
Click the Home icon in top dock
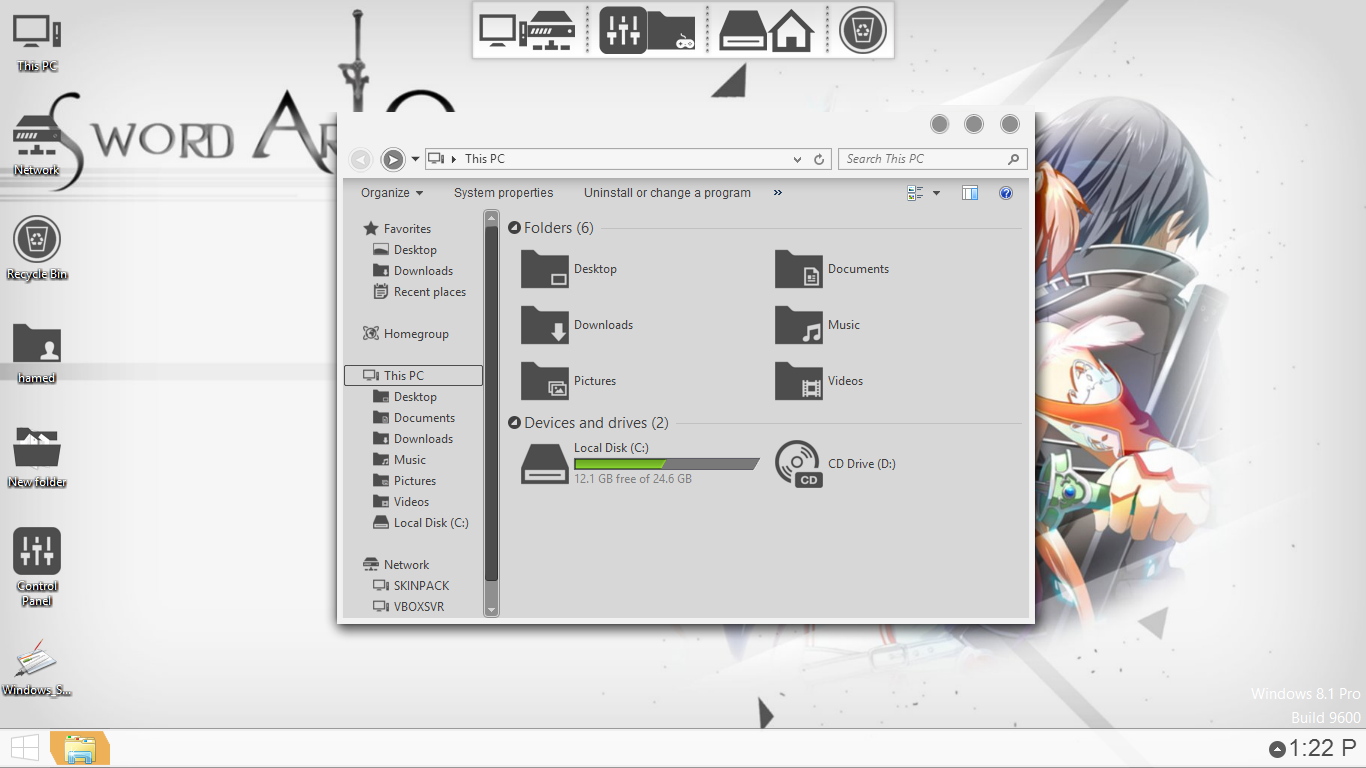pyautogui.click(x=791, y=31)
